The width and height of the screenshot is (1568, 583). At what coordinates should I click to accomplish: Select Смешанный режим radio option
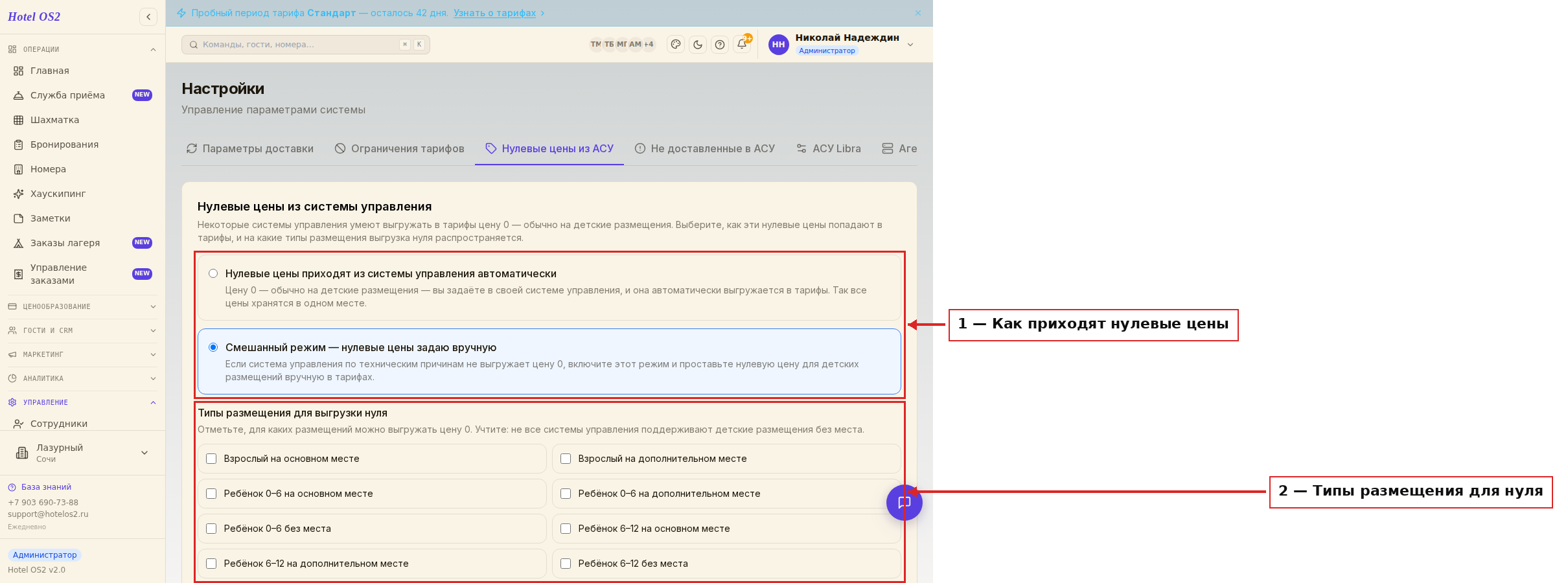coord(213,347)
